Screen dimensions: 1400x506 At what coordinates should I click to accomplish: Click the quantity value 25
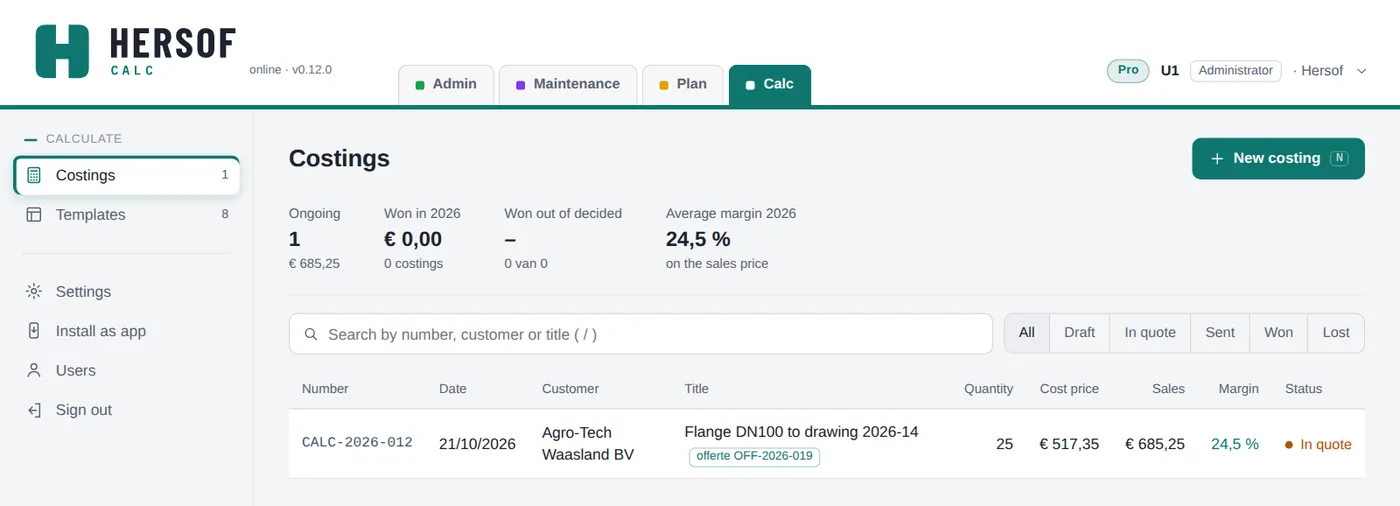[1004, 444]
